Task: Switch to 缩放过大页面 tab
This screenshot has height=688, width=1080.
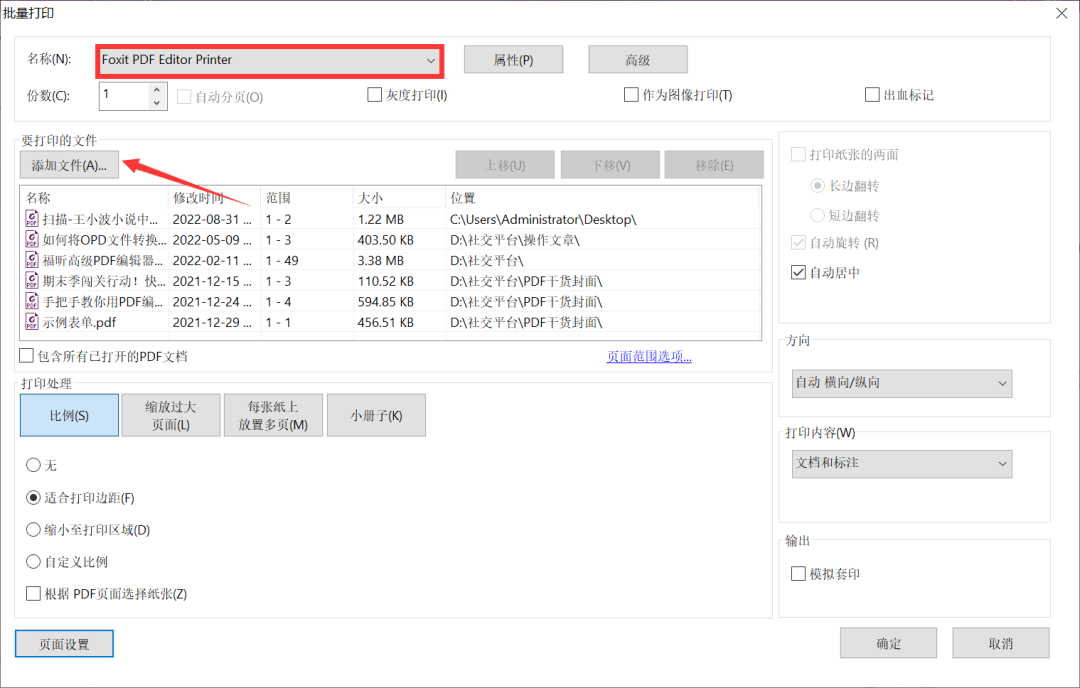Action: (171, 415)
